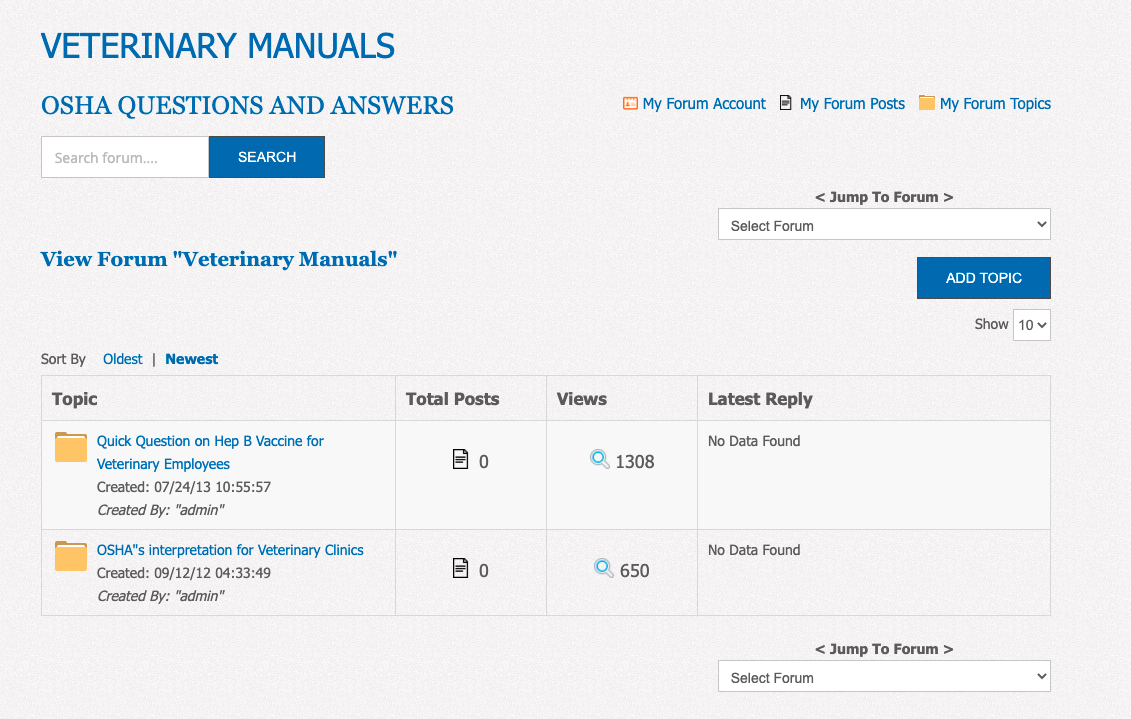This screenshot has height=719, width=1131.
Task: Open the top Select Forum dropdown
Action: coord(884,224)
